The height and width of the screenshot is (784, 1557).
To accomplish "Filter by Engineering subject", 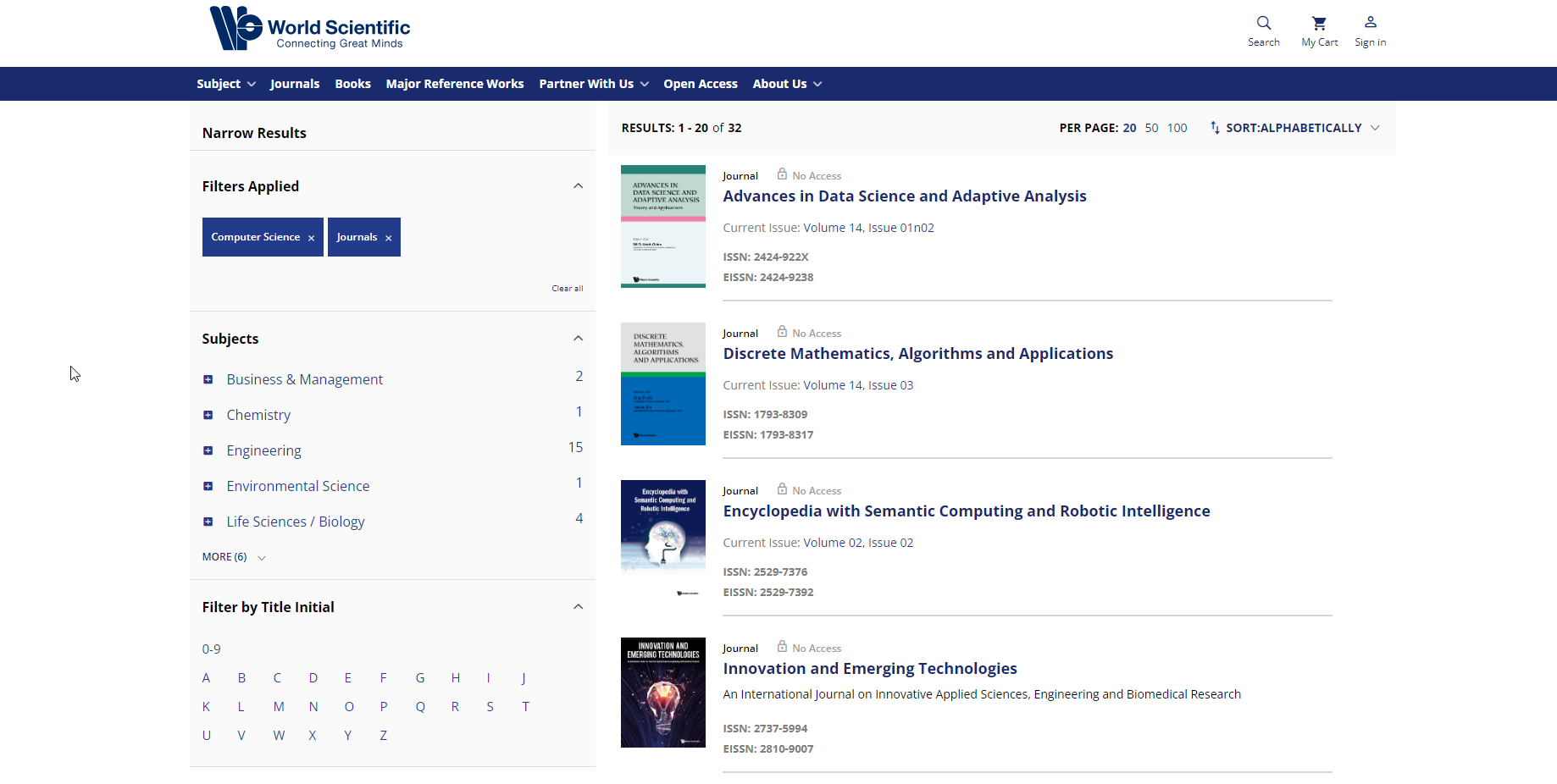I will [x=263, y=450].
